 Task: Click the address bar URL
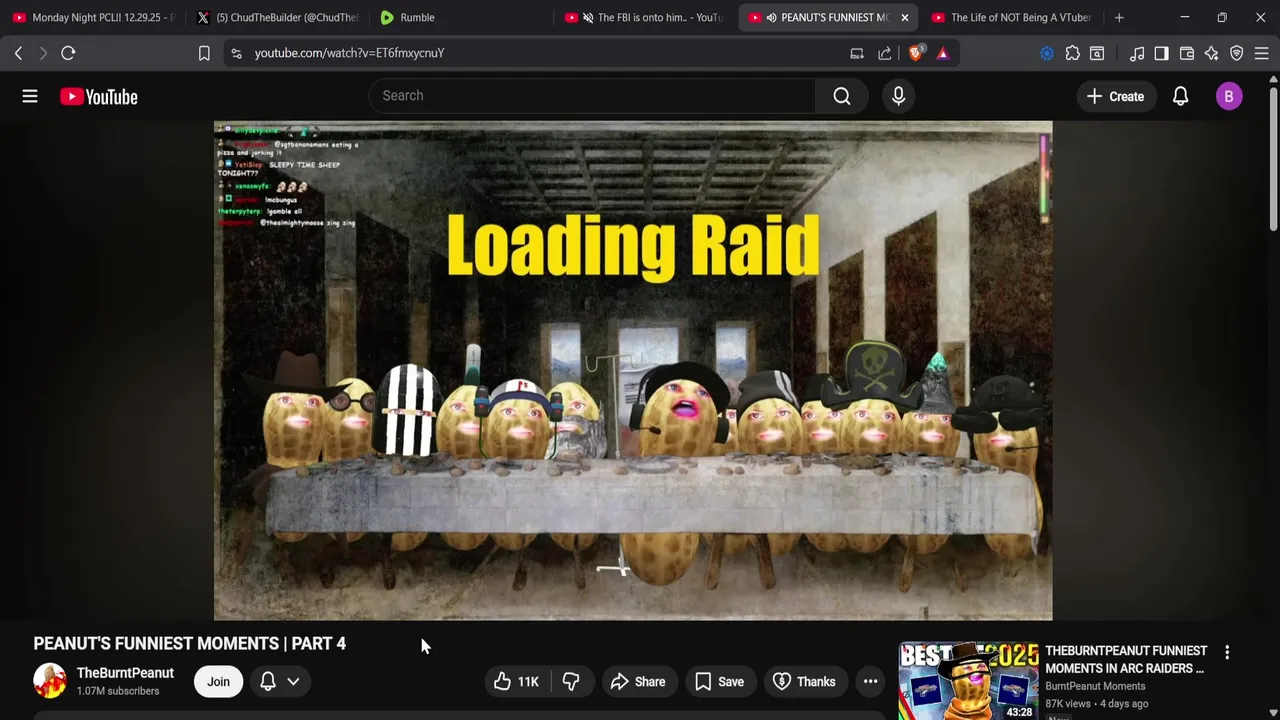pos(349,53)
